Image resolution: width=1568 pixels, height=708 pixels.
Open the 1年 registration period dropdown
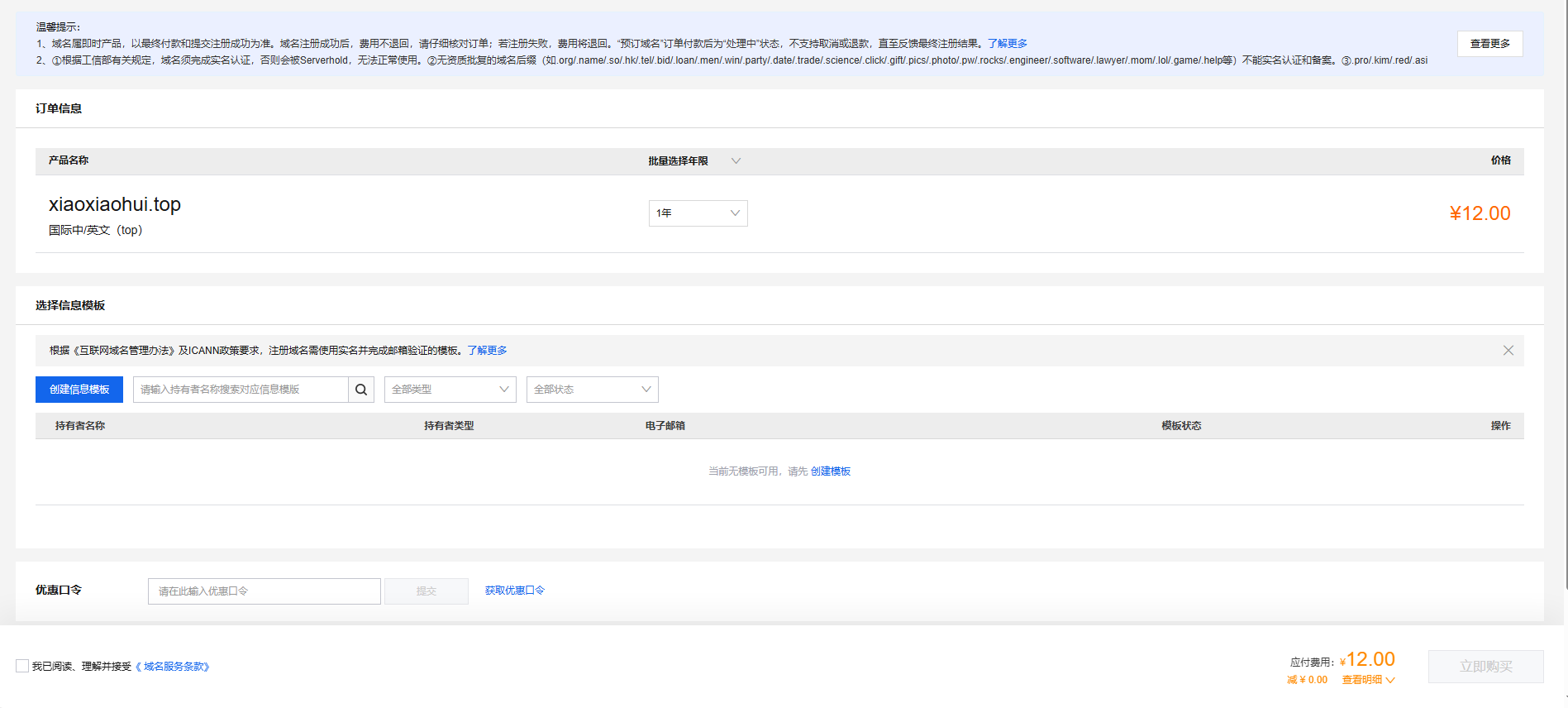(698, 213)
